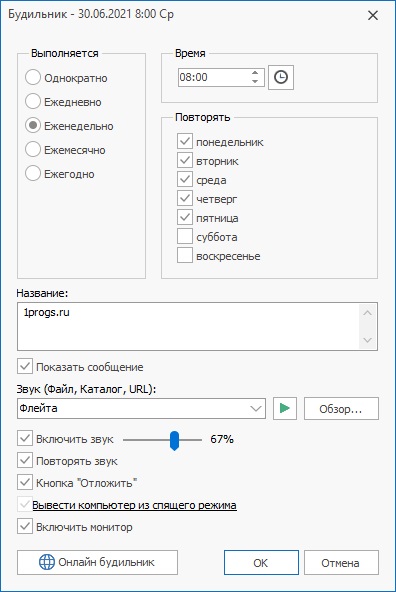396x592 pixels.
Task: Uncheck the понедельник day checkbox
Action: click(185, 142)
